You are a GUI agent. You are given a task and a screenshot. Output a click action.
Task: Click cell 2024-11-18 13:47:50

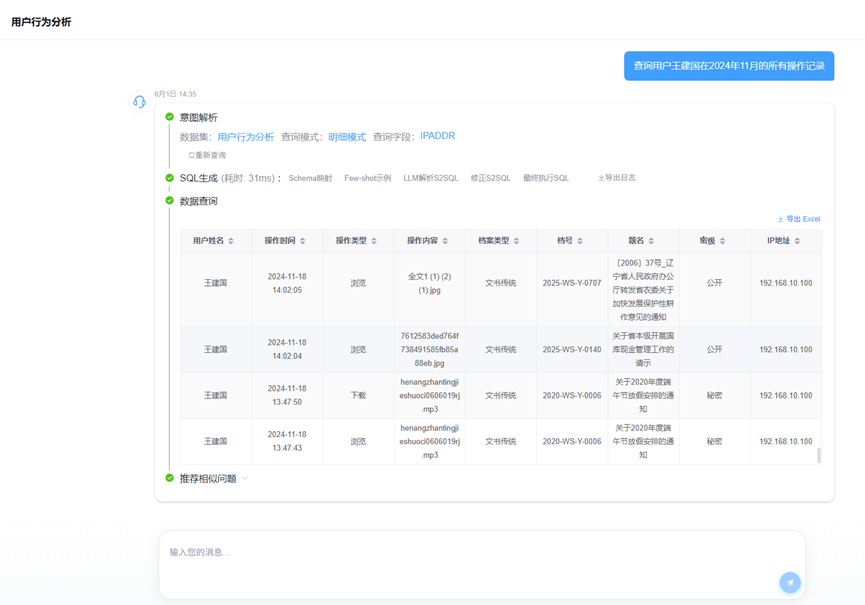pyautogui.click(x=287, y=395)
